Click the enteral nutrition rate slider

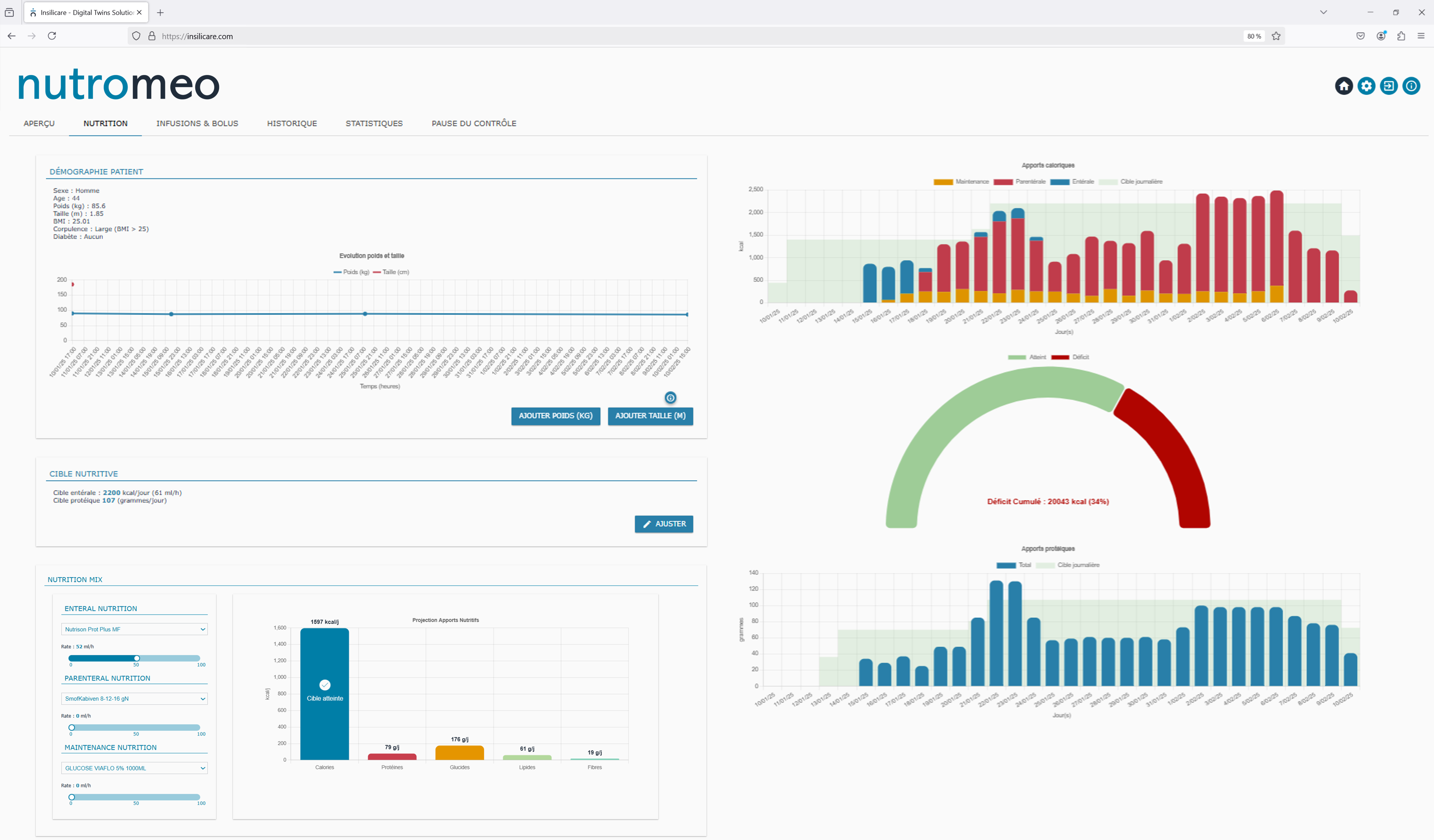click(x=134, y=659)
